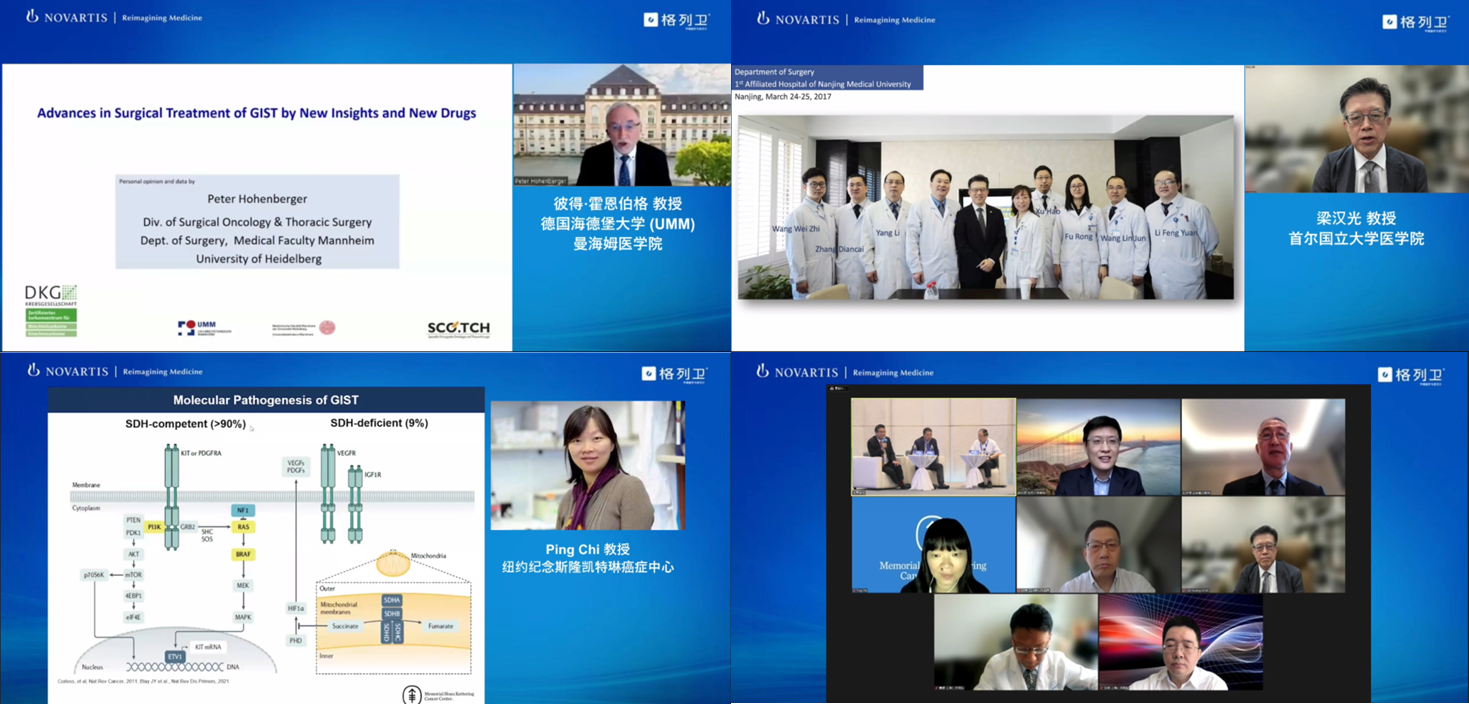Click '1st Affiliated Hospital of Nanjing Medical University'
This screenshot has height=704, width=1469.
click(823, 84)
